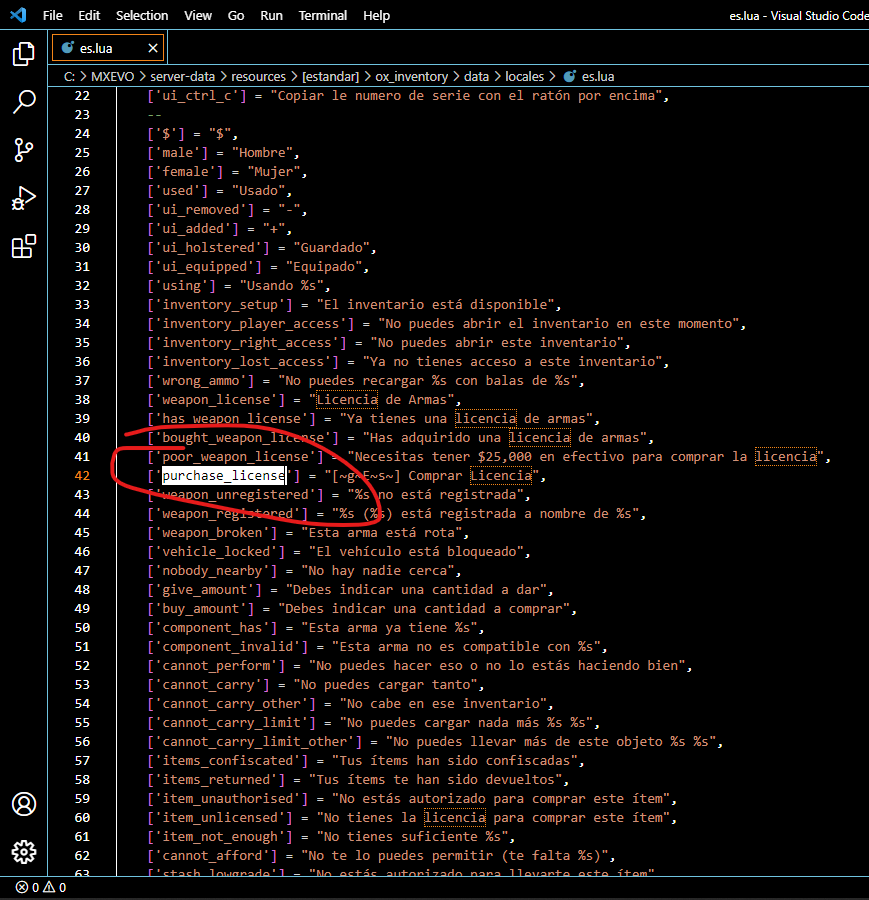The height and width of the screenshot is (900, 869).
Task: Click the C: breadcrumb segment
Action: (x=69, y=76)
